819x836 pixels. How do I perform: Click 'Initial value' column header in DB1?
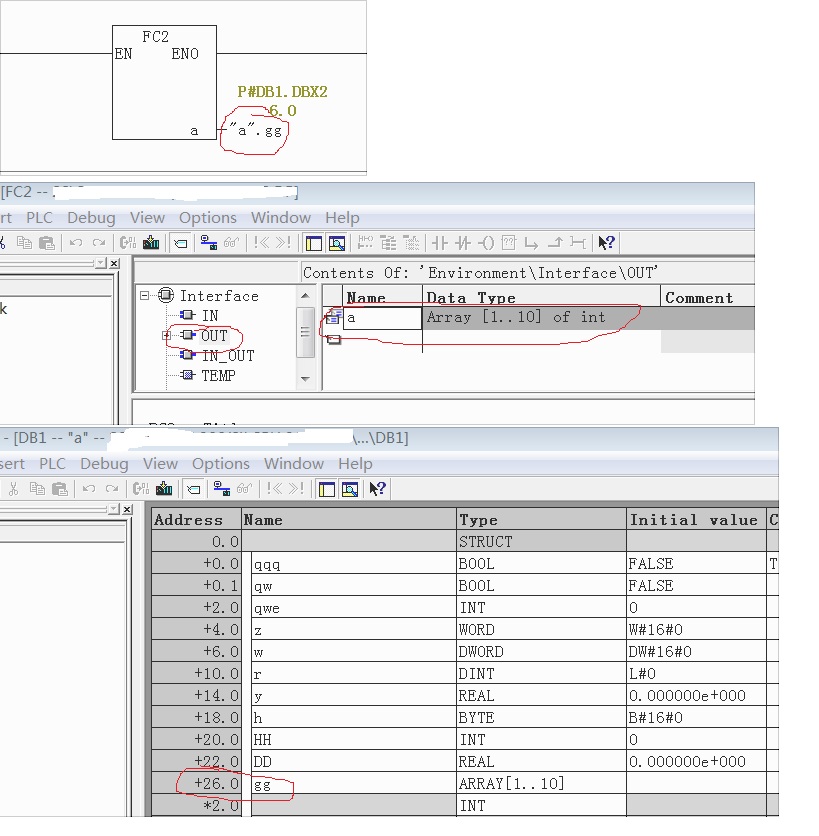click(696, 519)
